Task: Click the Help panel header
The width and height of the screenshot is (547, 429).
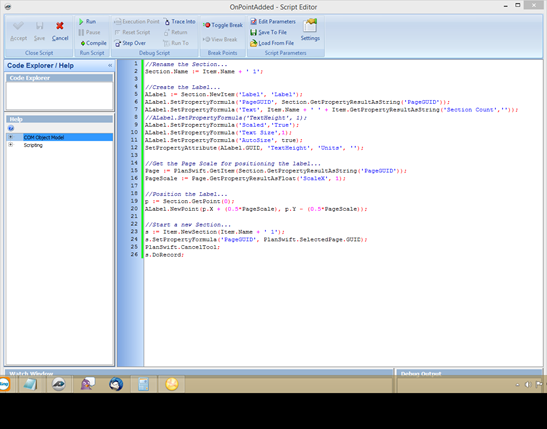Action: coord(59,119)
